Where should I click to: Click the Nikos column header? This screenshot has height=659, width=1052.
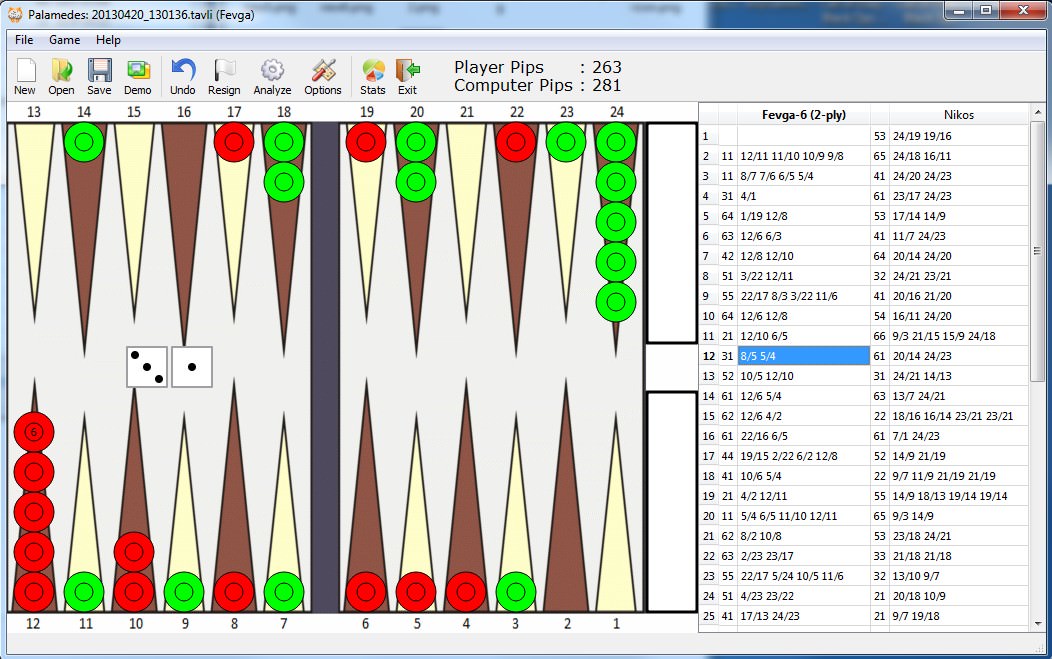pos(958,114)
